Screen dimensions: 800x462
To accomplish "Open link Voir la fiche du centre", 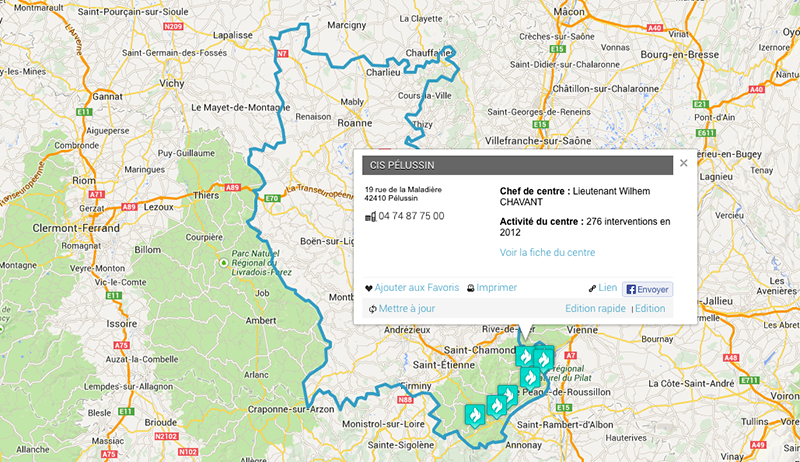I will pyautogui.click(x=547, y=252).
